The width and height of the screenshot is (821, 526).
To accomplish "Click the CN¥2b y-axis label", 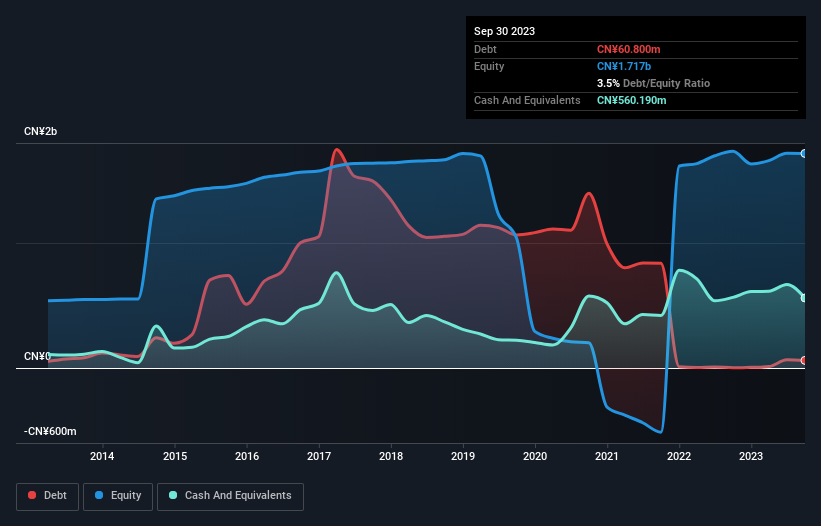I will click(x=40, y=131).
